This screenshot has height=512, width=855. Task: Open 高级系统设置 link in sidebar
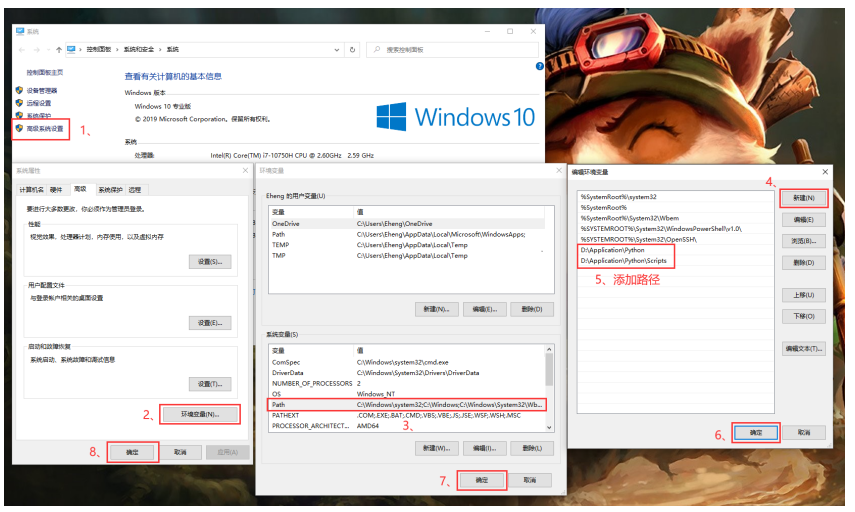pos(45,129)
